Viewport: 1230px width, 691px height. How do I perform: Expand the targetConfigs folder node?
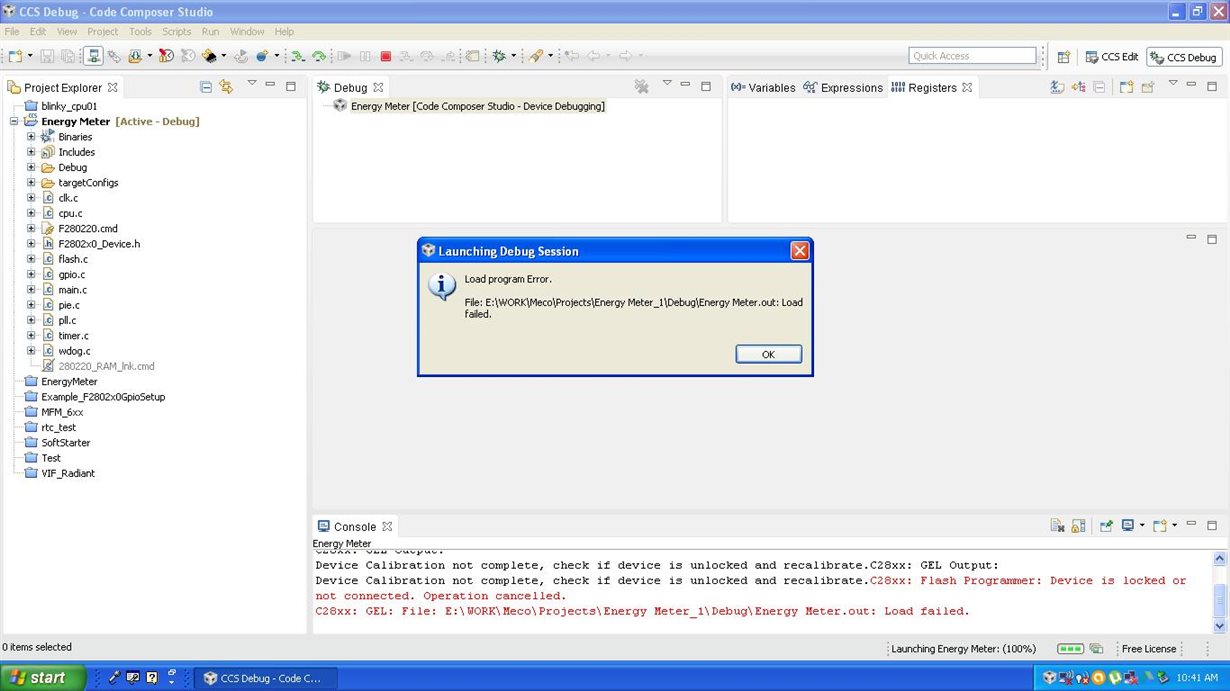tap(31, 183)
